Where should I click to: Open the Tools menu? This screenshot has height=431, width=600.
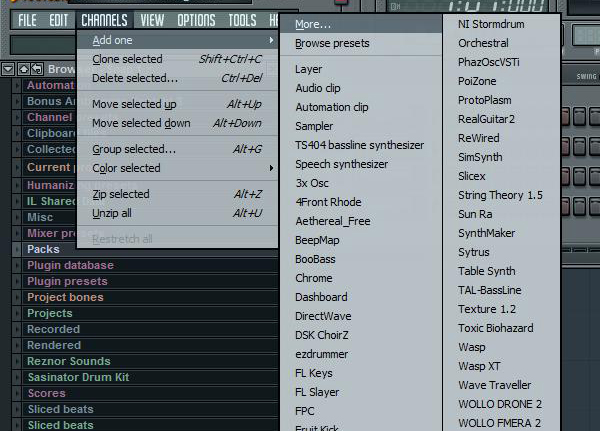(x=242, y=20)
